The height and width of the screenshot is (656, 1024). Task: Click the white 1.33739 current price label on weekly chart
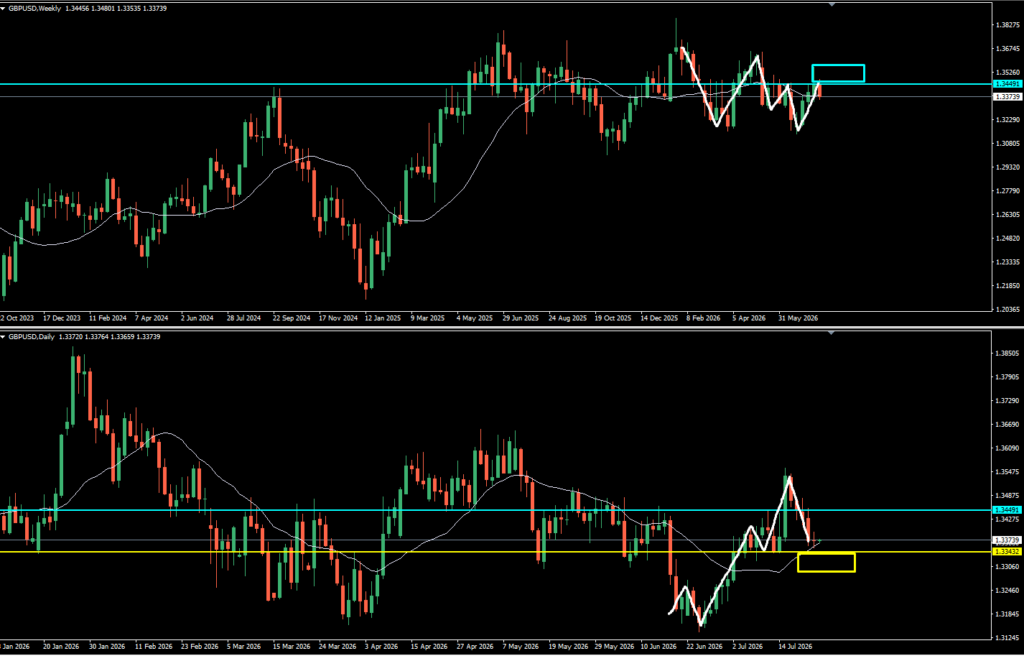tap(1007, 97)
